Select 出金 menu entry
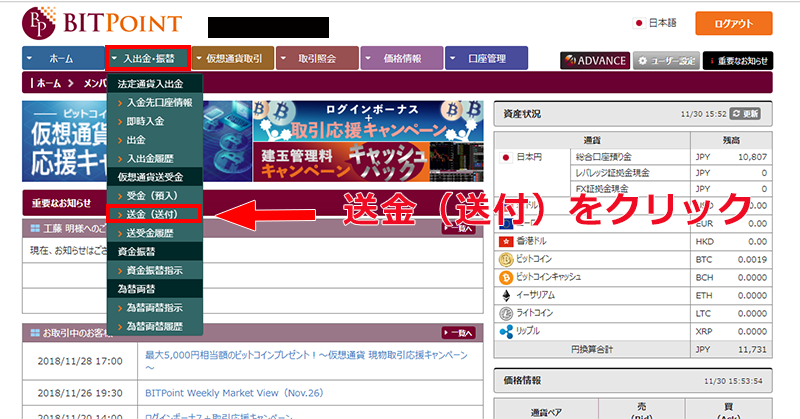800x419 pixels. pos(155,140)
